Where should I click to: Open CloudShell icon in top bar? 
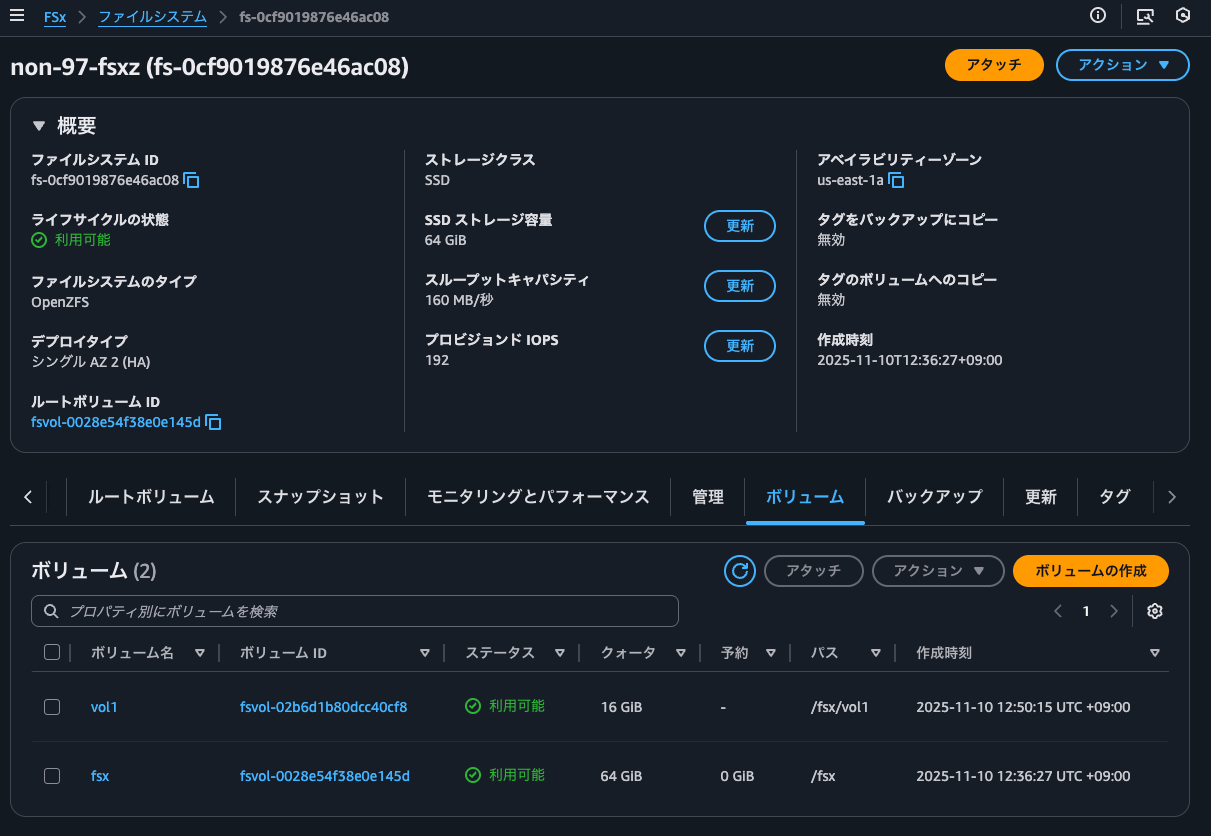(x=1146, y=16)
